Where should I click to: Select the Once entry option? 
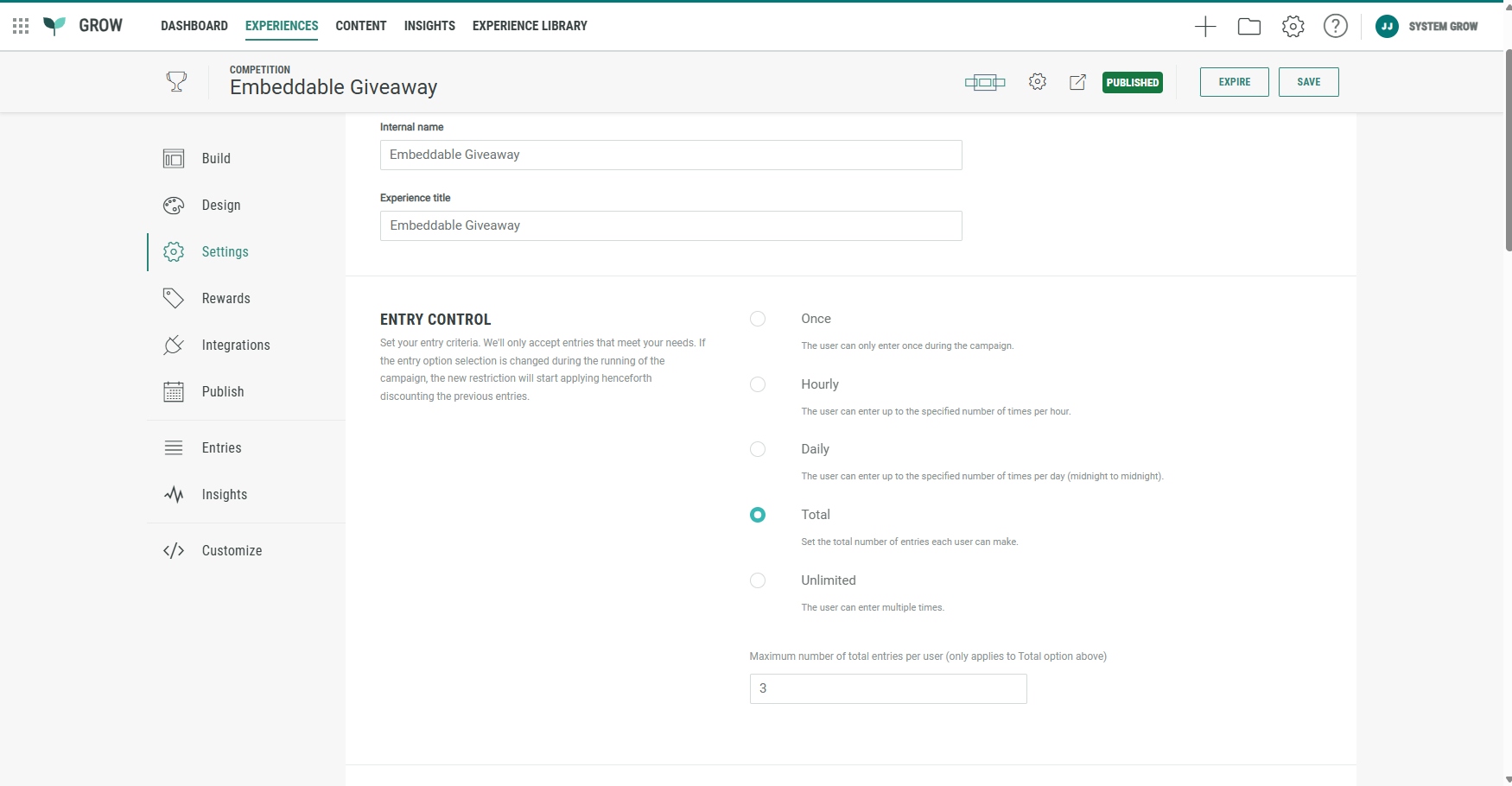coord(758,319)
